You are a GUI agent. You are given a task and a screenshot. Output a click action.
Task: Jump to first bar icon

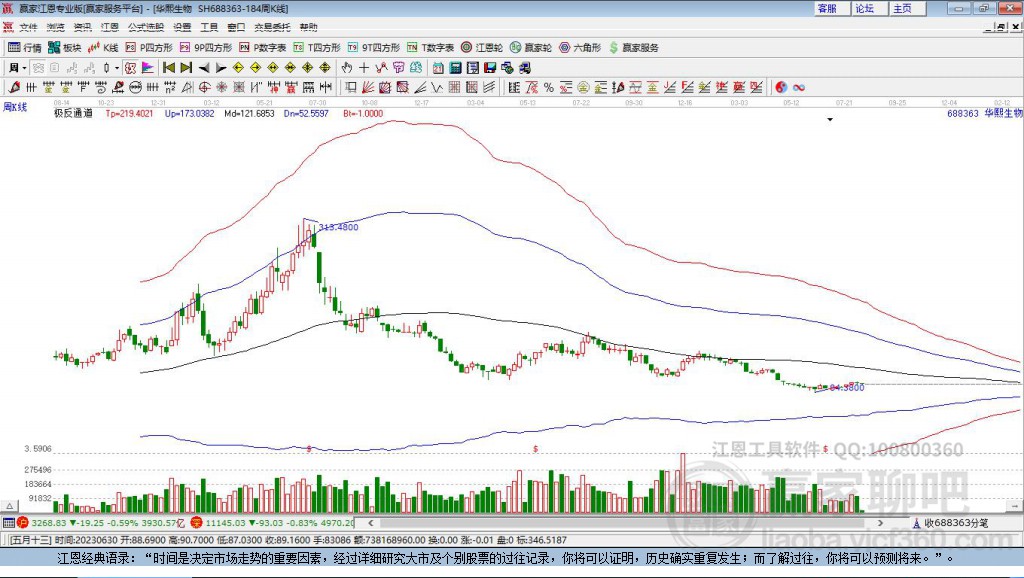(168, 68)
